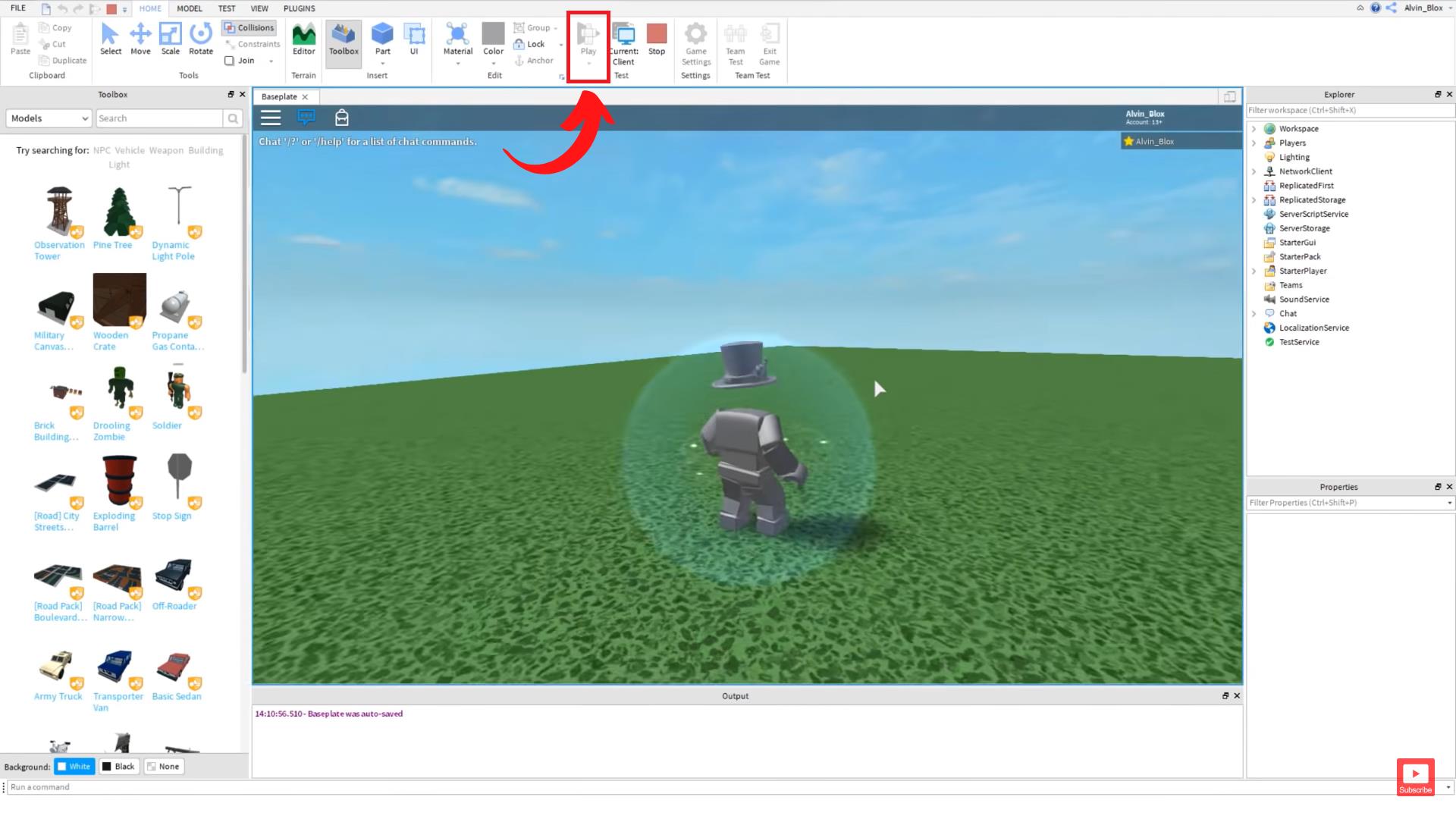Switch to the VIEW ribbon tab
1456x819 pixels.
(259, 8)
